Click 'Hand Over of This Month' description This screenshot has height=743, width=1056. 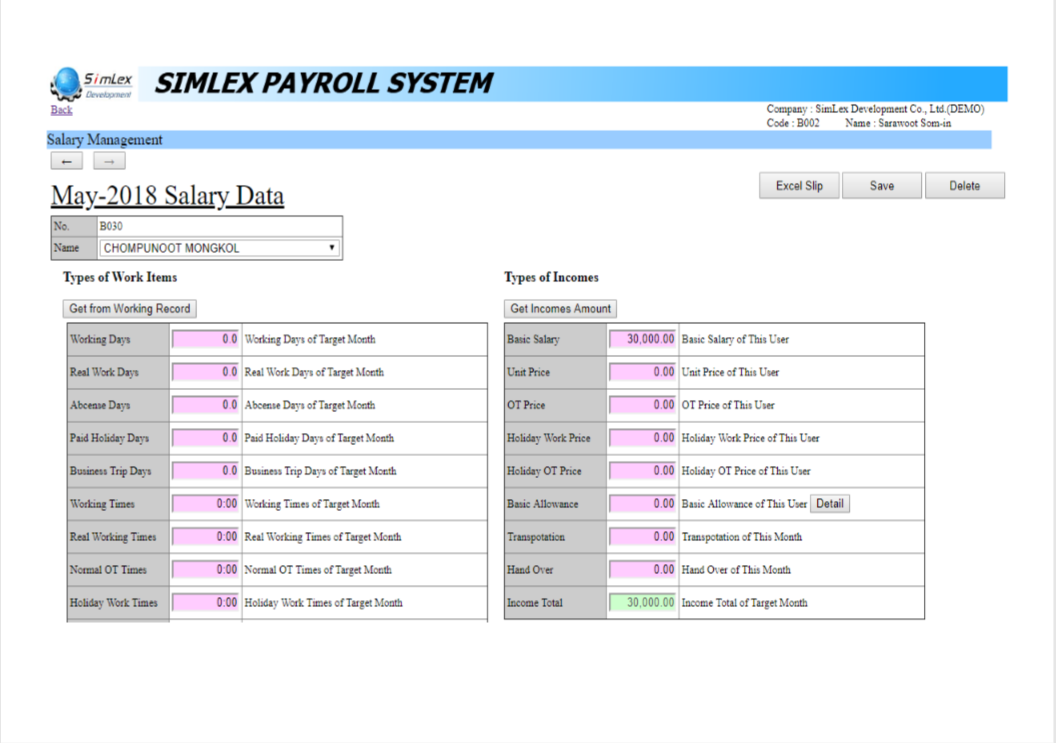pyautogui.click(x=736, y=570)
